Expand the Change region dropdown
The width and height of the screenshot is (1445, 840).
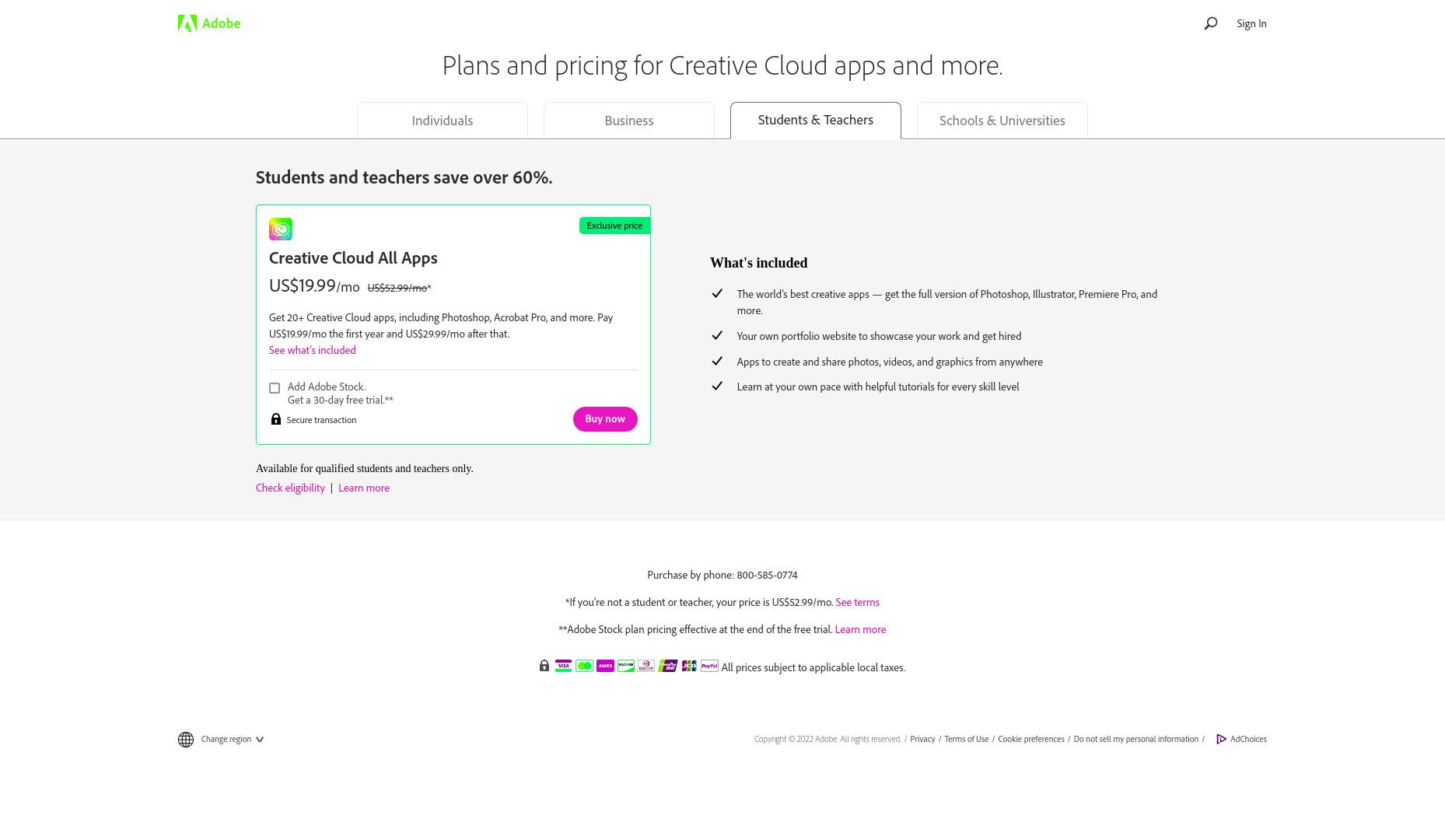coord(232,739)
